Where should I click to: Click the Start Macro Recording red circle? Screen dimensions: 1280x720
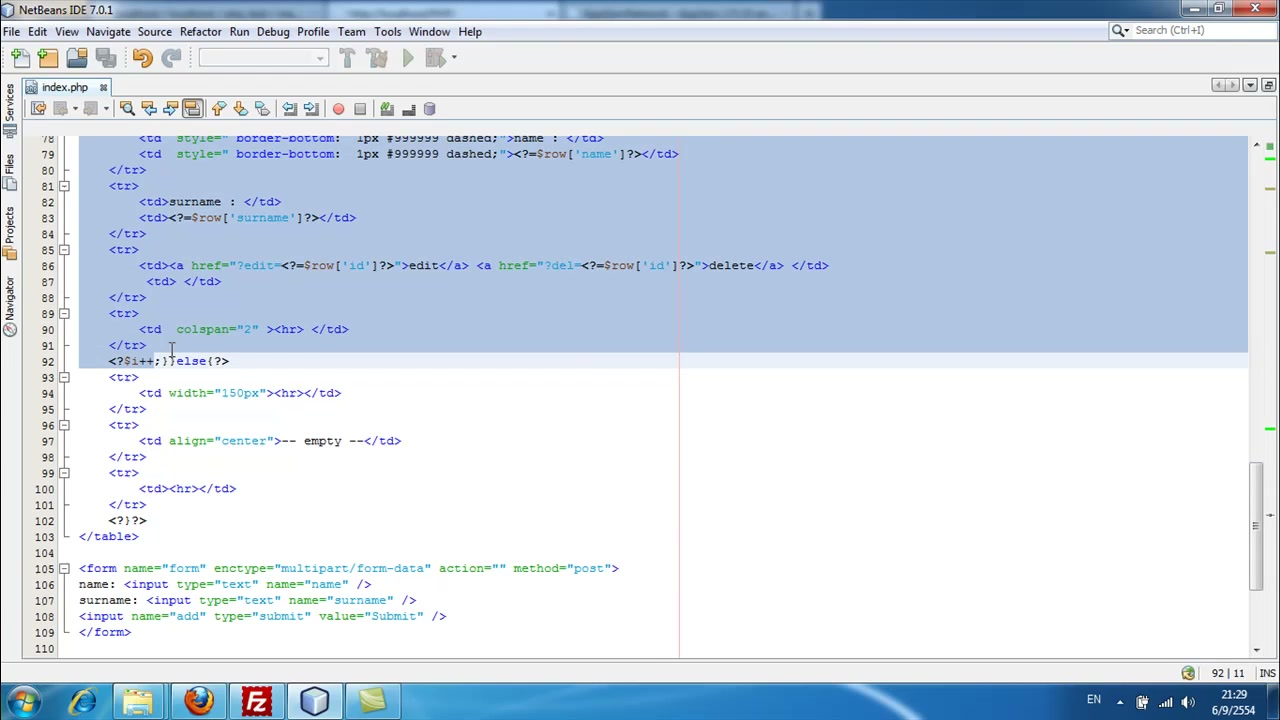[x=338, y=109]
